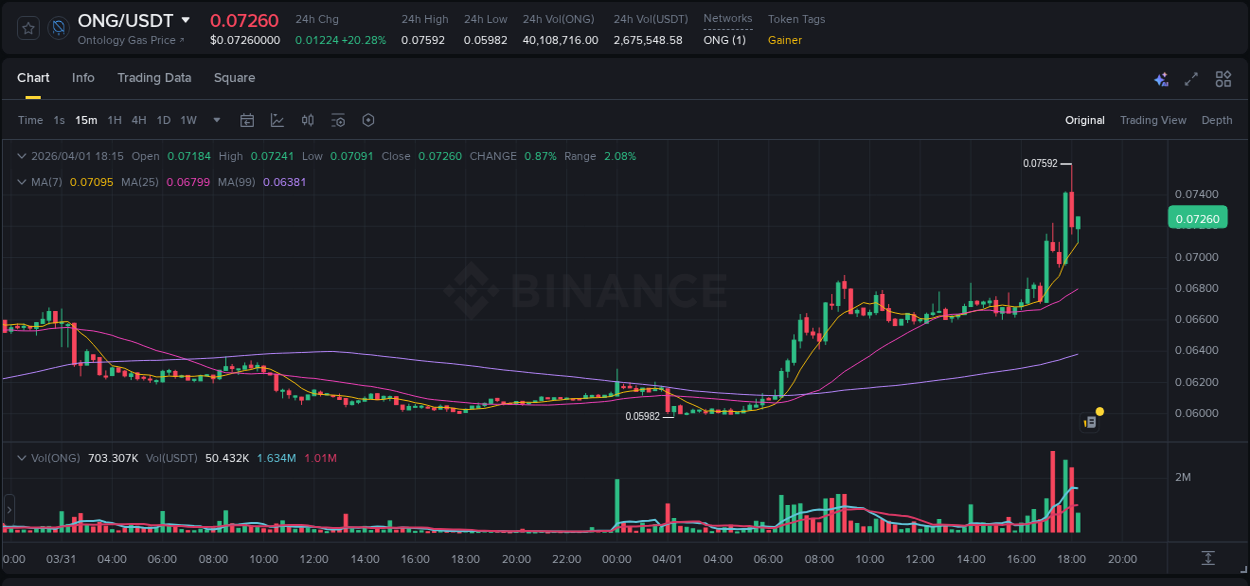
Task: Expand the extra timeframe intervals dropdown
Action: click(215, 120)
